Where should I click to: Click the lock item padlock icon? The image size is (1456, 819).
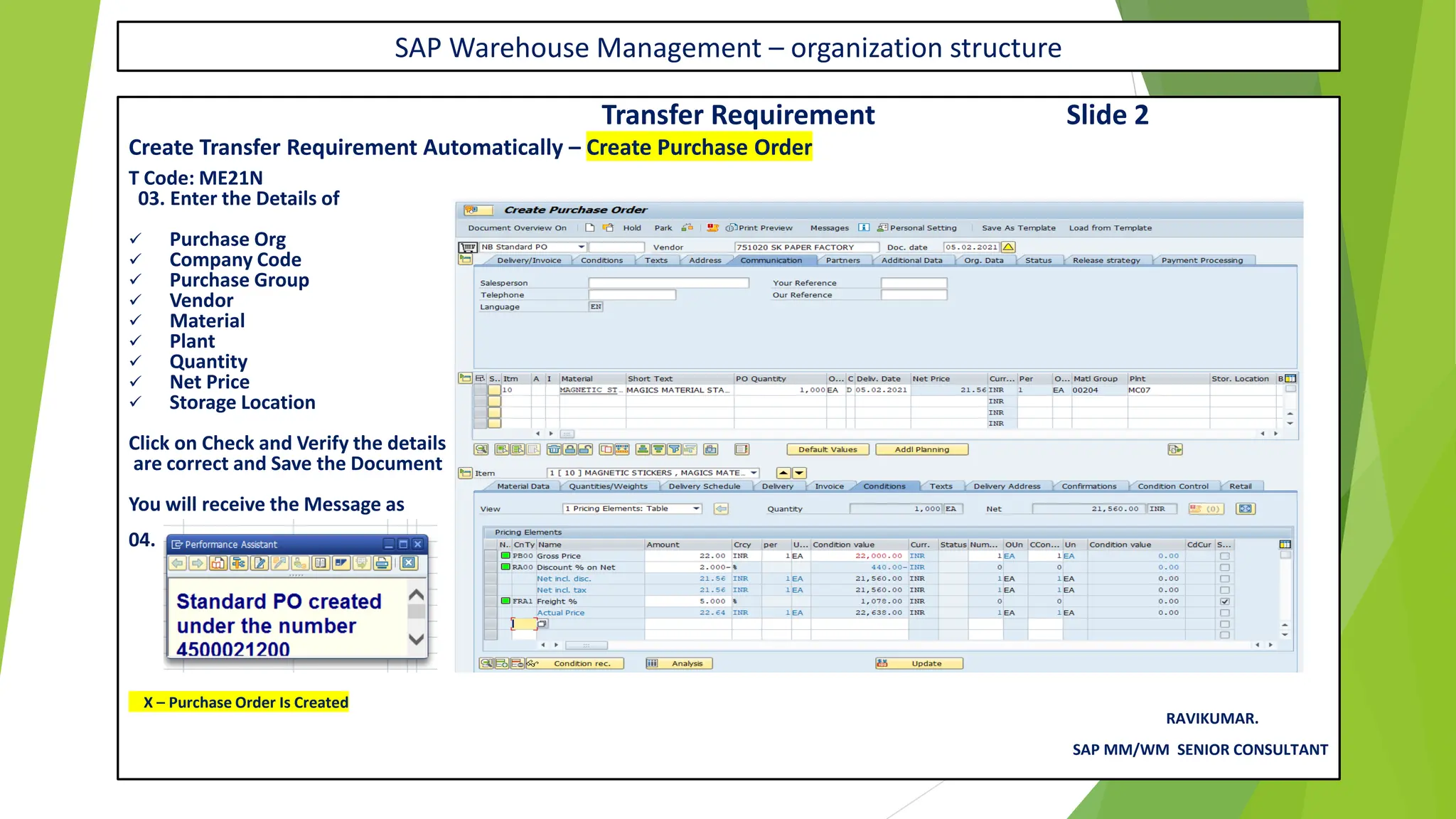point(569,449)
